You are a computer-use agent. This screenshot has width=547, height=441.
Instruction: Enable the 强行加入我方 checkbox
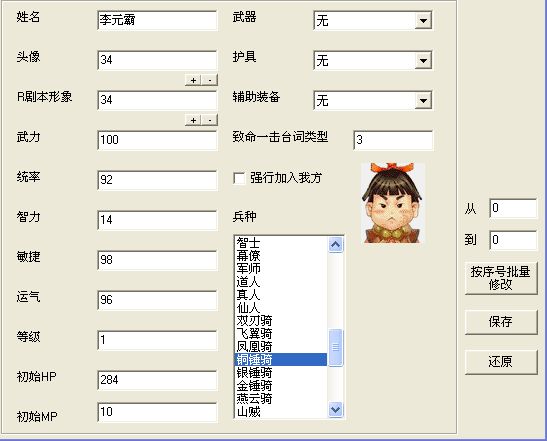[239, 178]
